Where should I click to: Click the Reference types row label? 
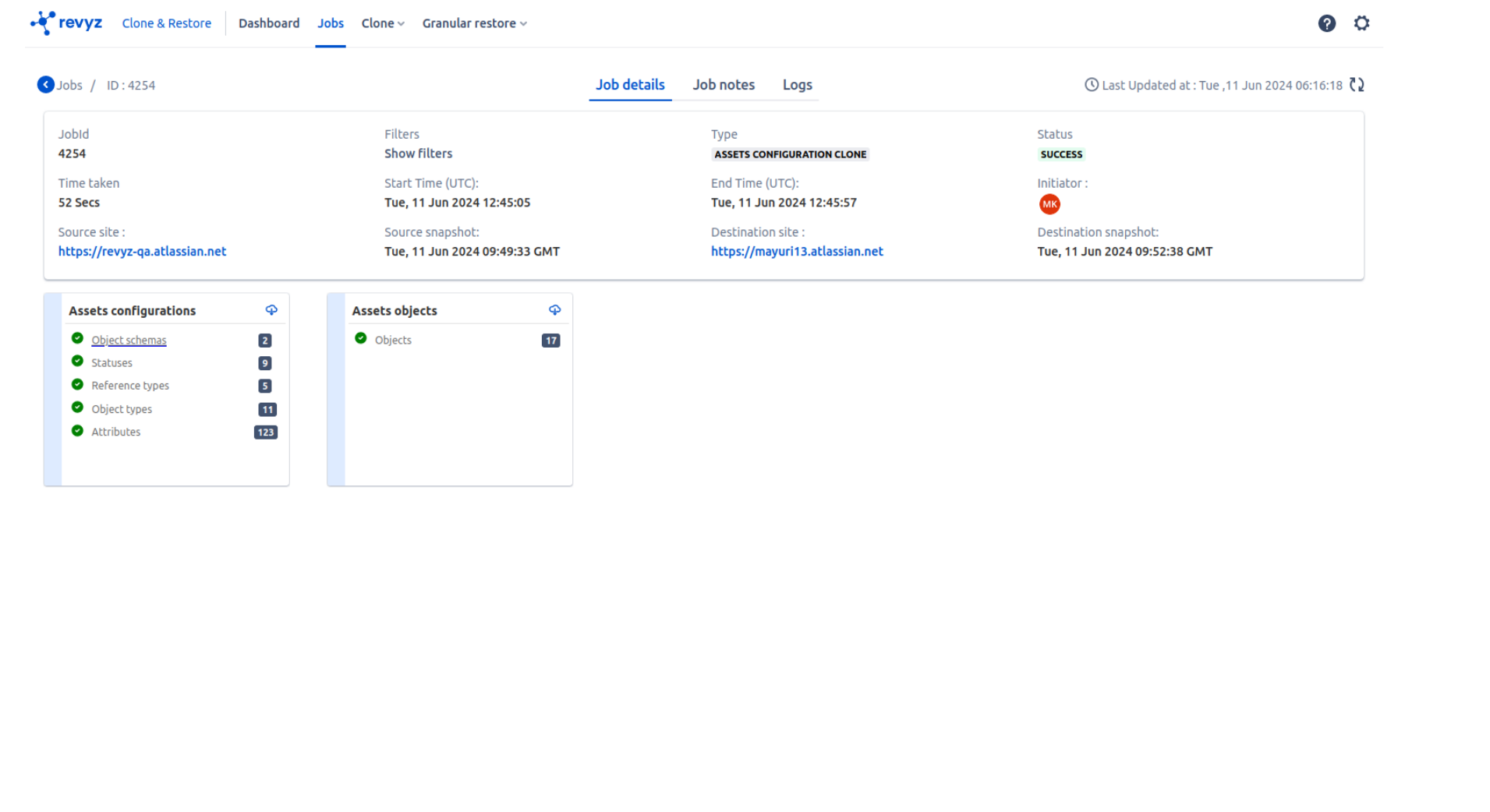(130, 386)
